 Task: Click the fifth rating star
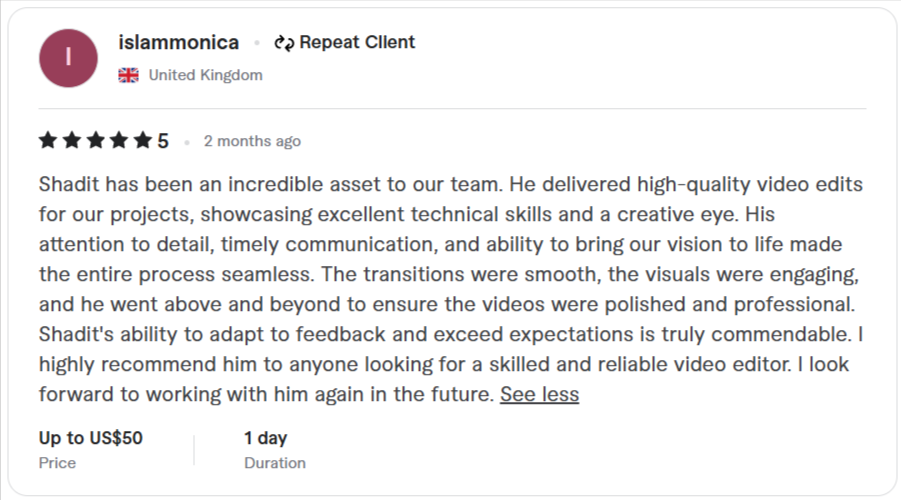pos(143,140)
